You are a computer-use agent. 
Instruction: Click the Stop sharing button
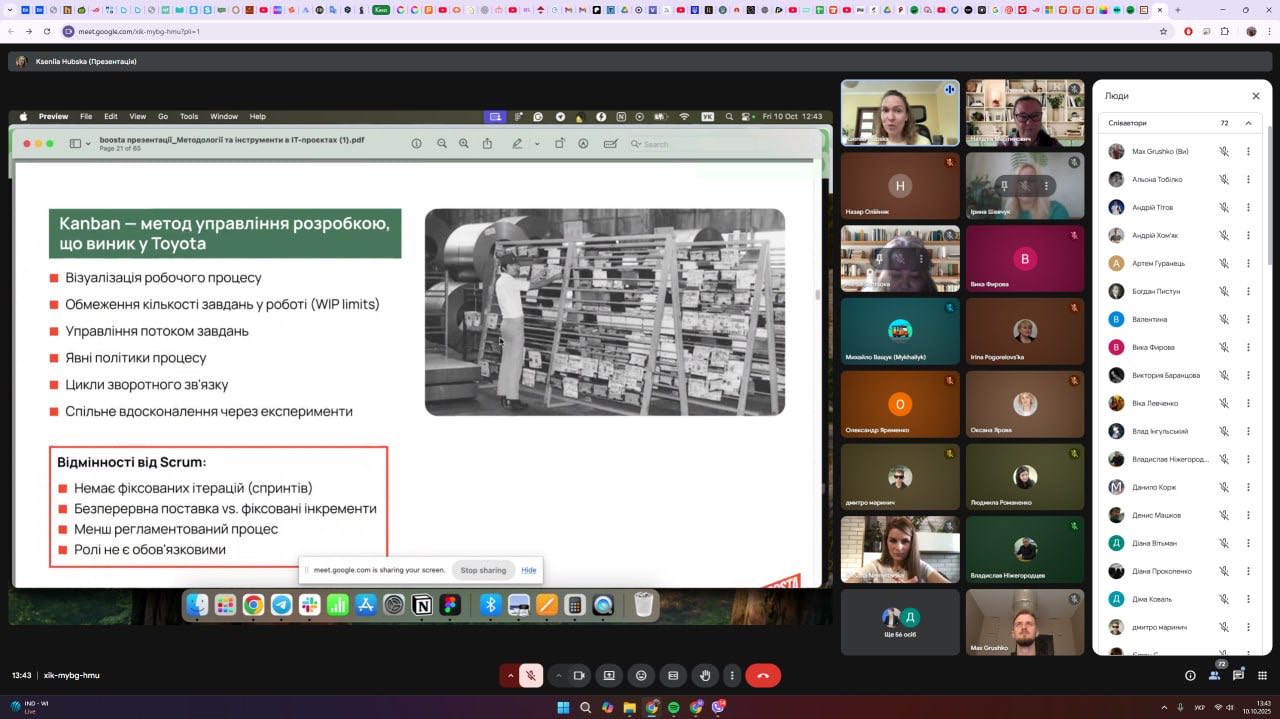(x=483, y=570)
